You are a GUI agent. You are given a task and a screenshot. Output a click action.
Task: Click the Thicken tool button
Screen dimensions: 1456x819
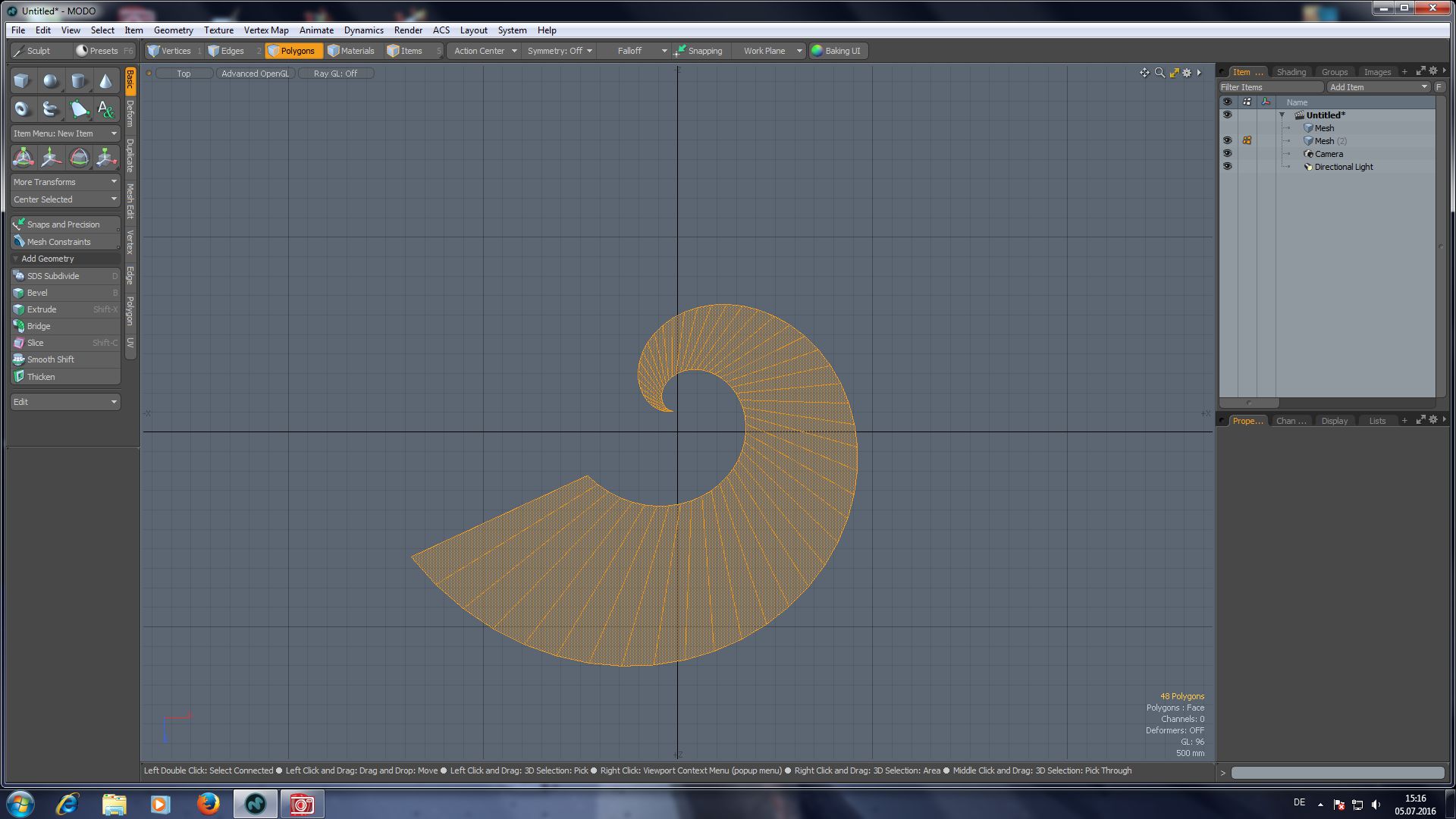41,377
